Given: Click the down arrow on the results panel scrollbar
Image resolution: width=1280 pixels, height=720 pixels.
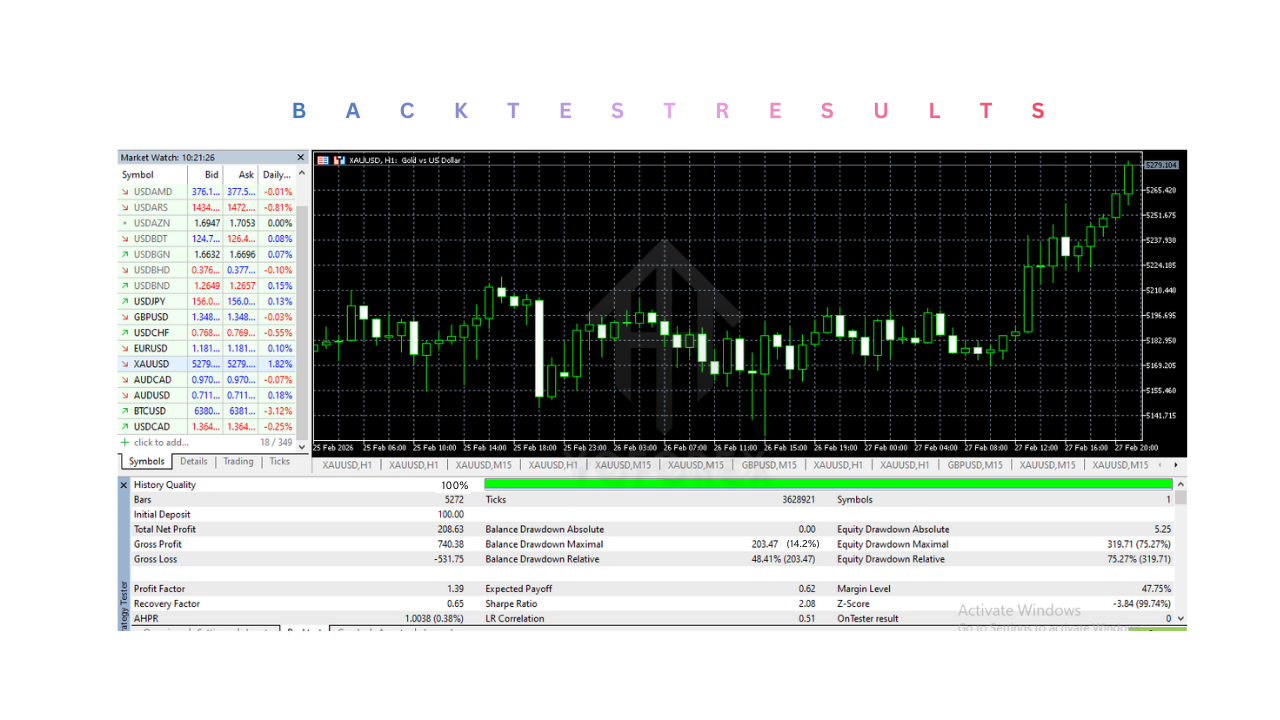Looking at the screenshot, I should coord(1179,618).
